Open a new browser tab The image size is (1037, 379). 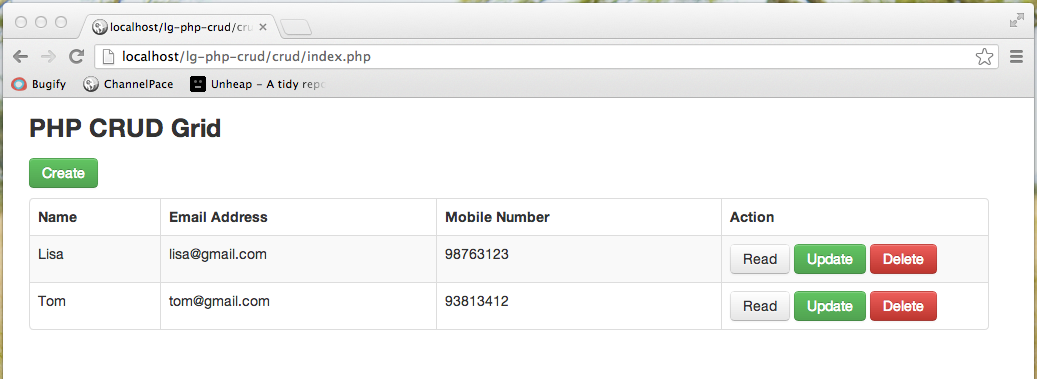tap(296, 28)
